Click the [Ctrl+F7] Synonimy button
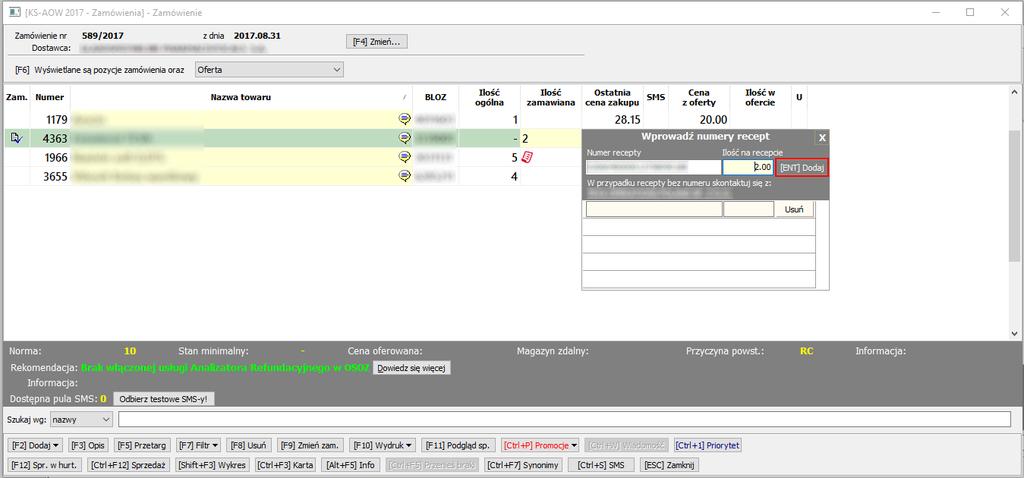1024x478 pixels. (524, 465)
